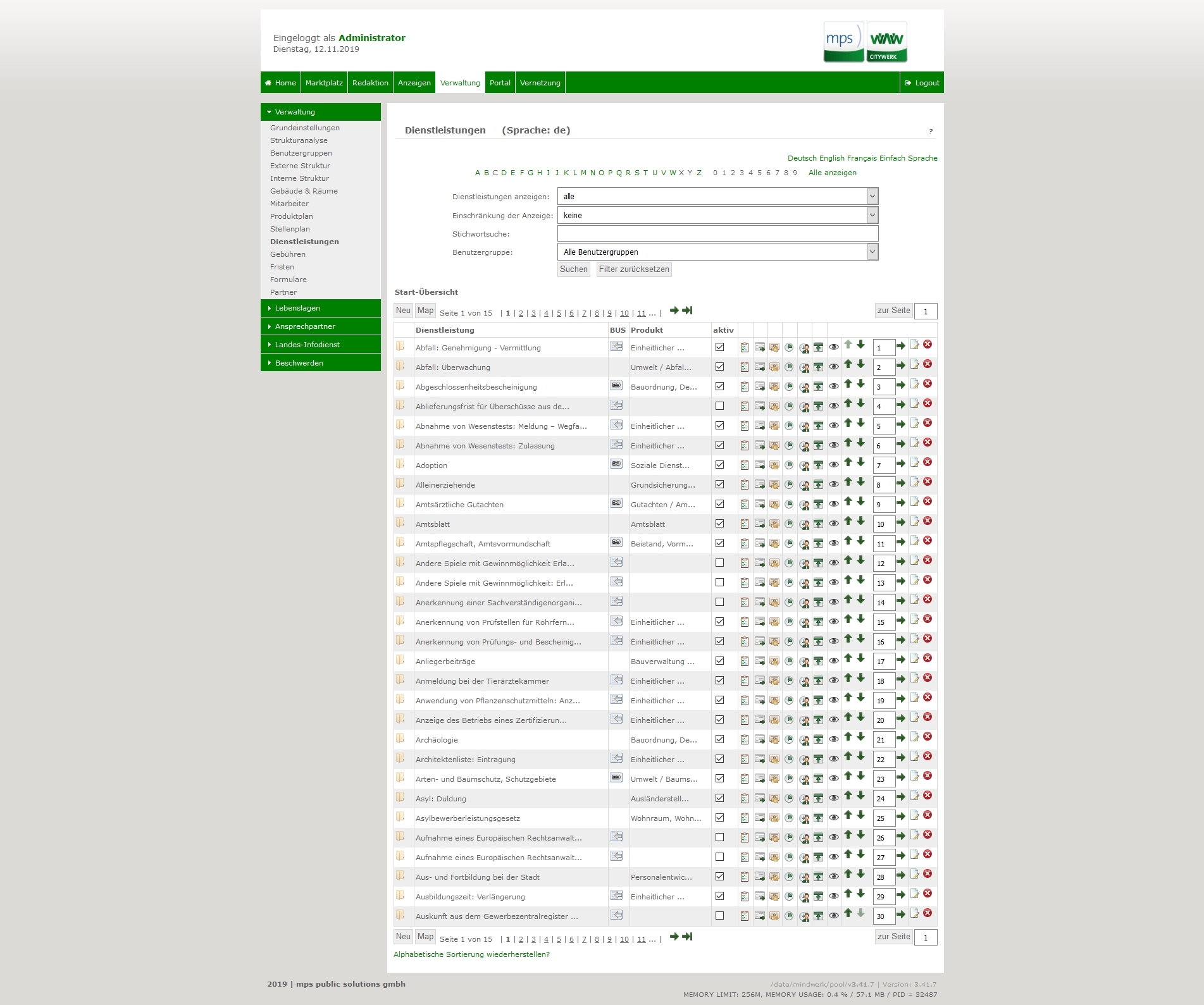Expand the Lebenslagen sidebar section
This screenshot has height=1005, width=1204.
click(x=321, y=308)
